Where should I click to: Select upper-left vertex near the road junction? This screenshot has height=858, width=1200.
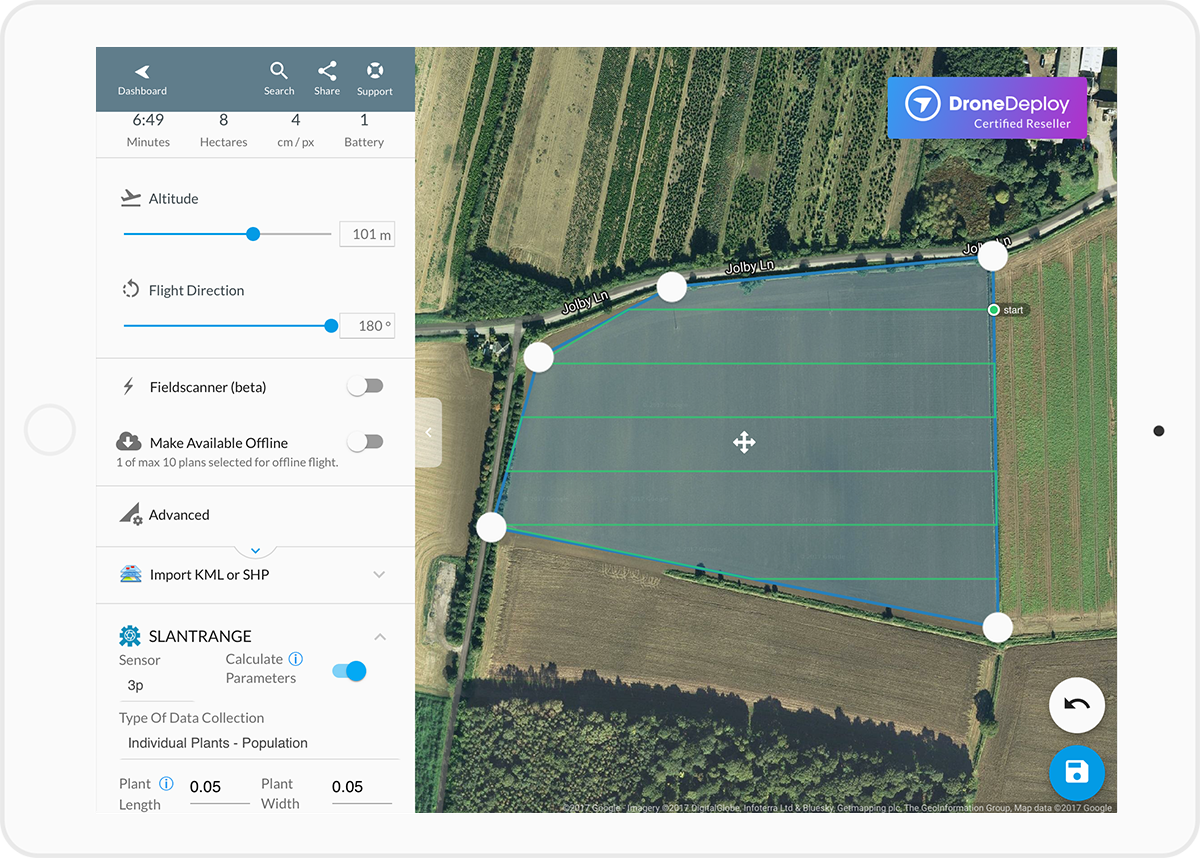(x=539, y=357)
